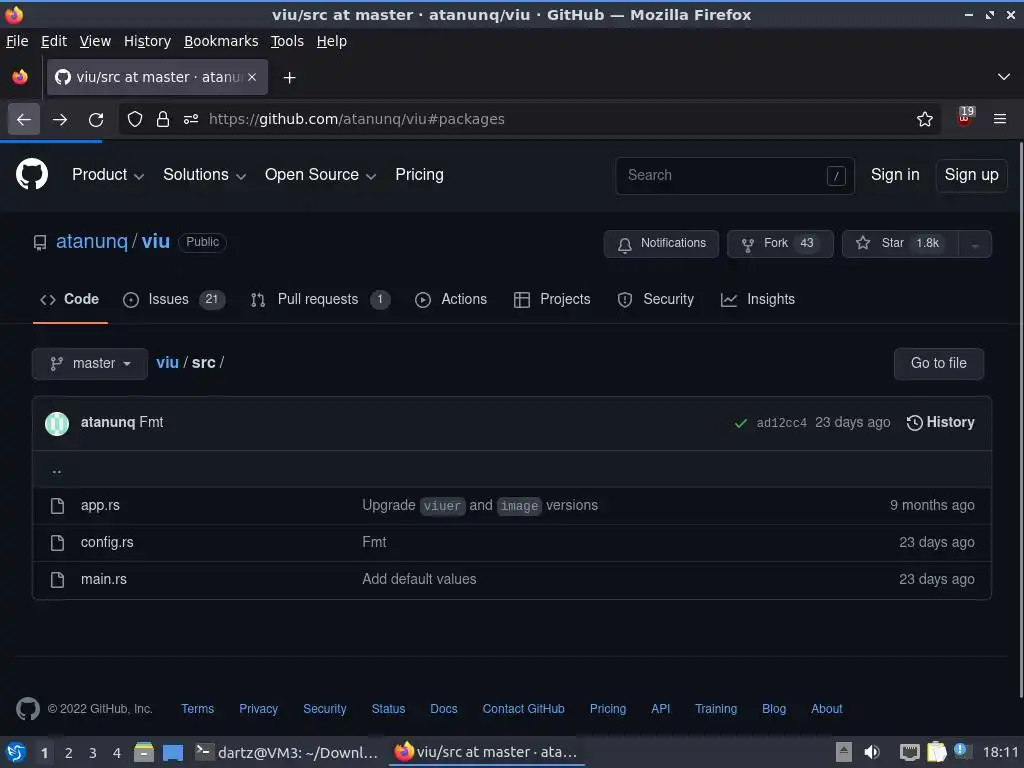The width and height of the screenshot is (1024, 768).
Task: Open commit History link
Action: click(940, 423)
